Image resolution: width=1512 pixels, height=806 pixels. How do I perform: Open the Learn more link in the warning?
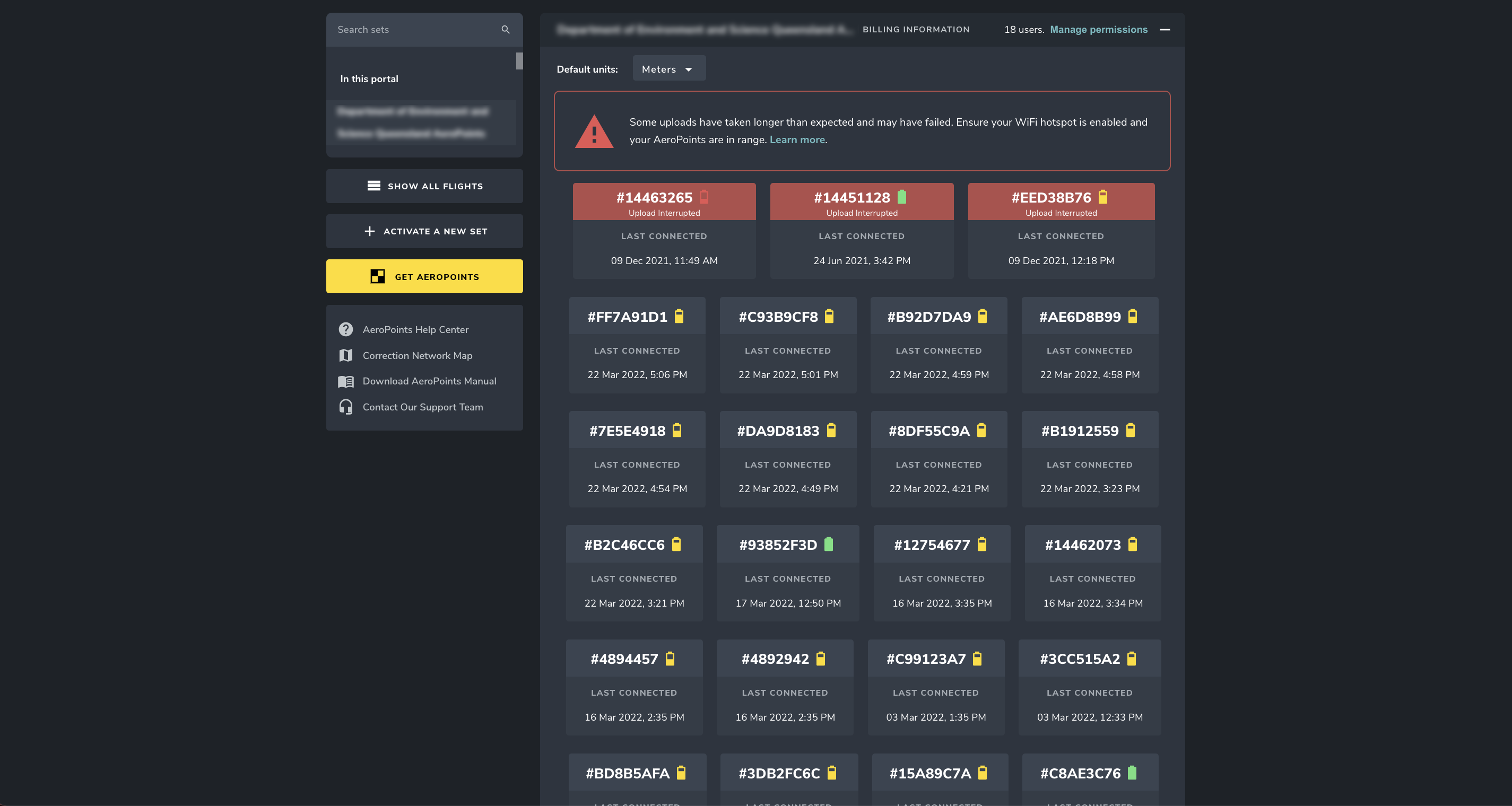(797, 139)
